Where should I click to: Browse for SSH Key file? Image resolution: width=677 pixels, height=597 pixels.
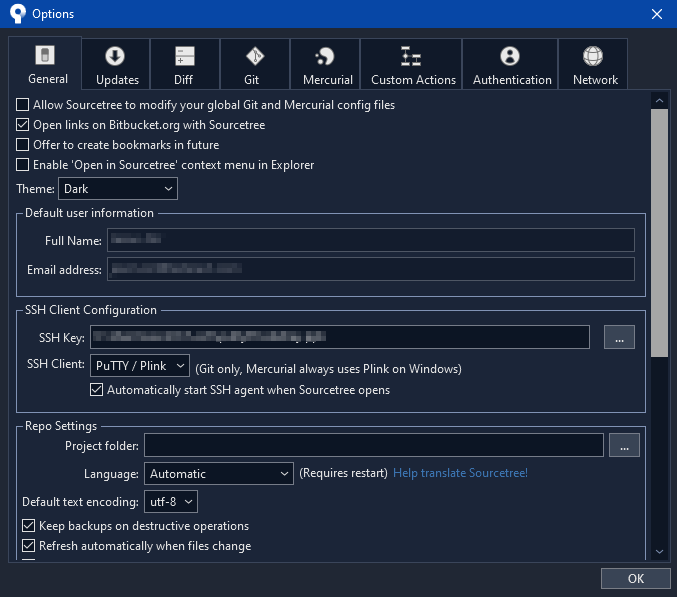click(619, 337)
